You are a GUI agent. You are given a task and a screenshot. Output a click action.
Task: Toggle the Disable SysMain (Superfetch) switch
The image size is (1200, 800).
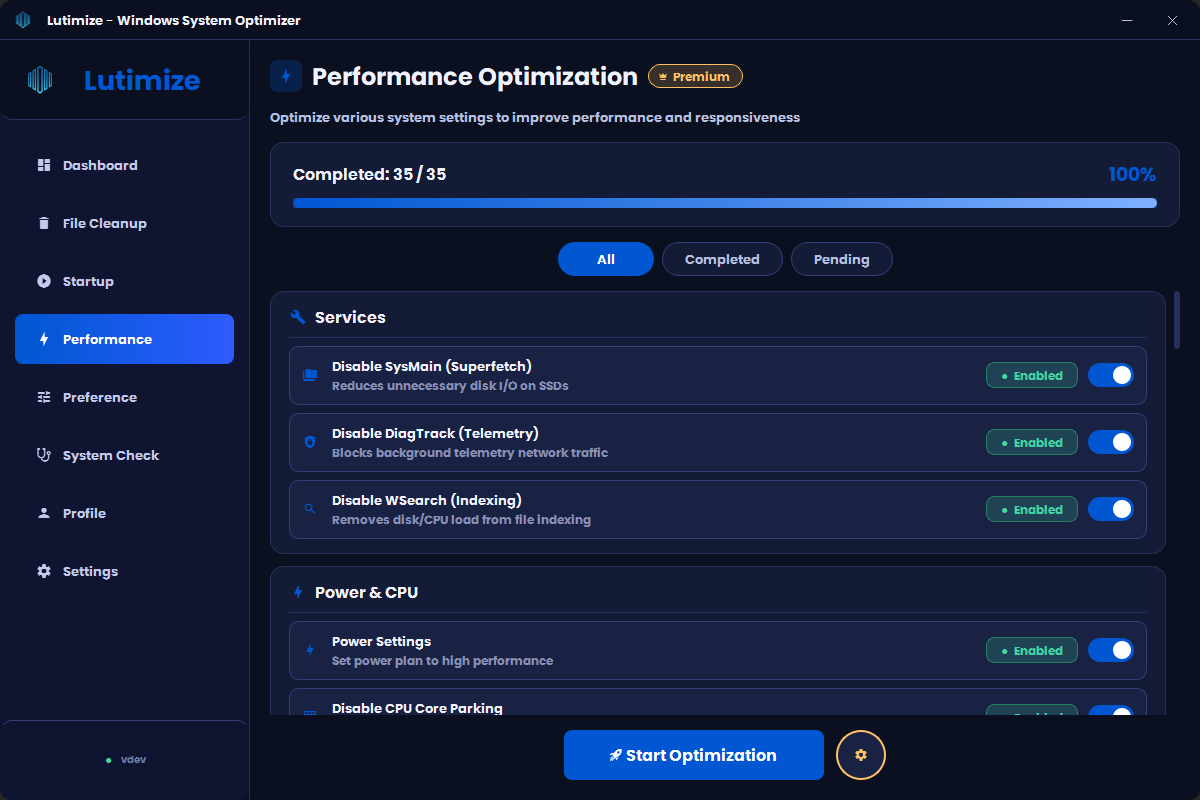[x=1111, y=375]
